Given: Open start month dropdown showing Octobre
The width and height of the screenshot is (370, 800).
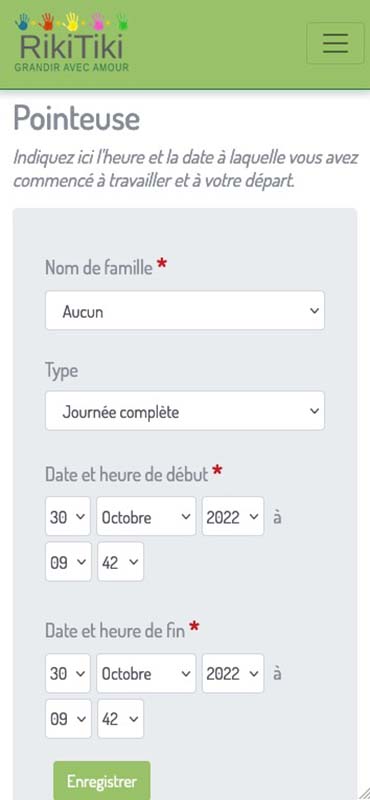Looking at the screenshot, I should coord(146,516).
